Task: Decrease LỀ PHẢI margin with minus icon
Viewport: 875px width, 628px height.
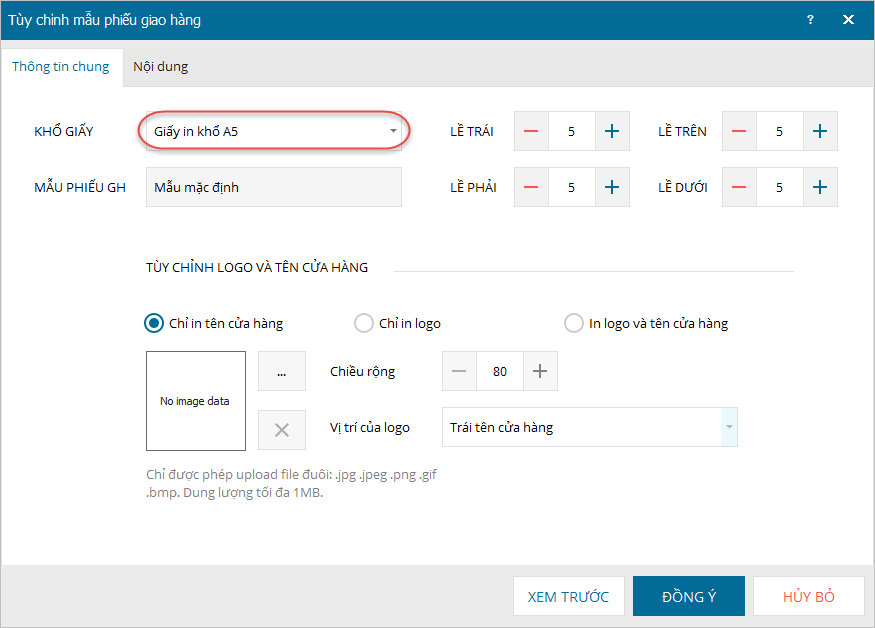Action: (531, 187)
